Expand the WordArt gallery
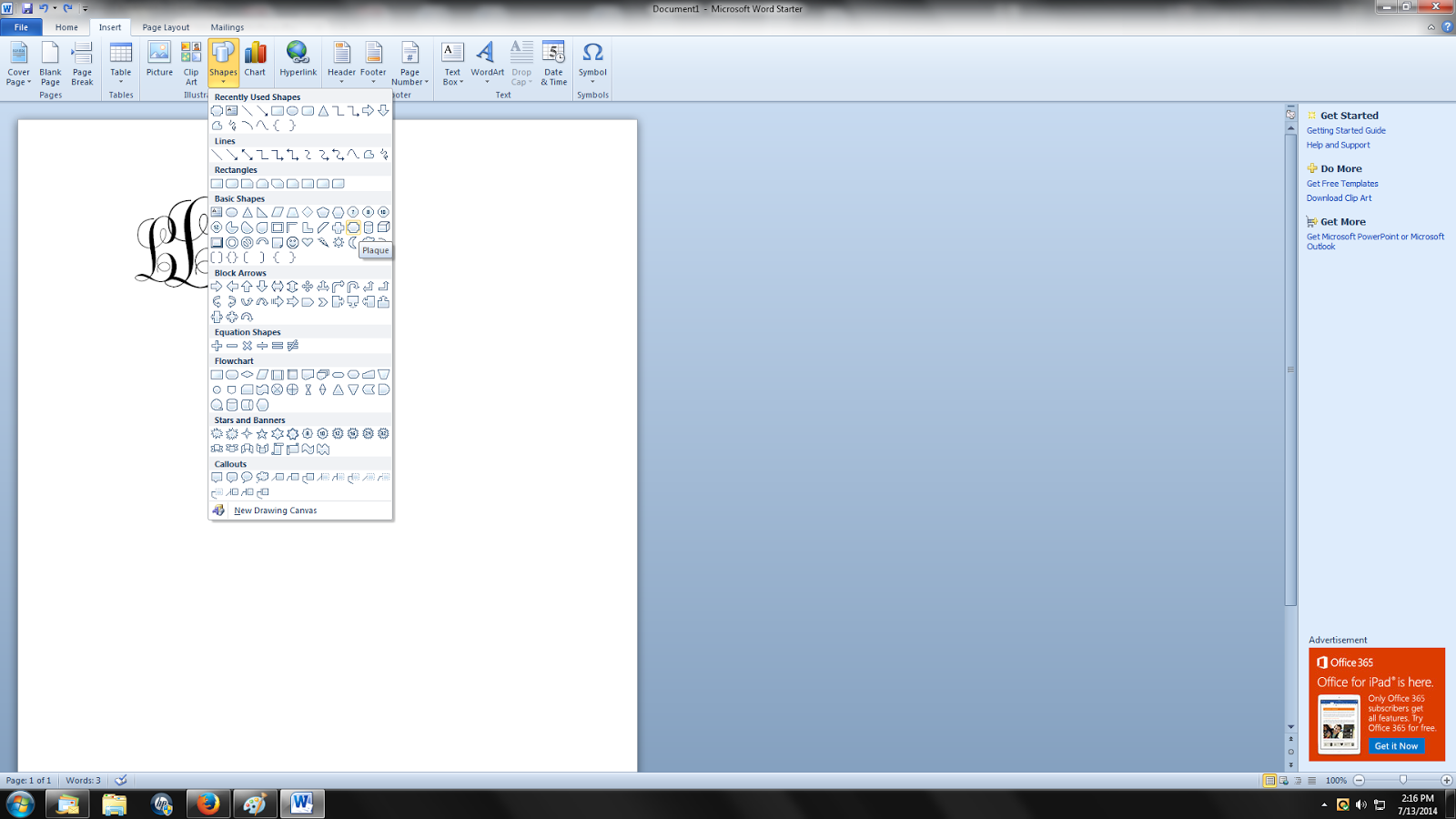Image resolution: width=1456 pixels, height=819 pixels. (x=487, y=64)
